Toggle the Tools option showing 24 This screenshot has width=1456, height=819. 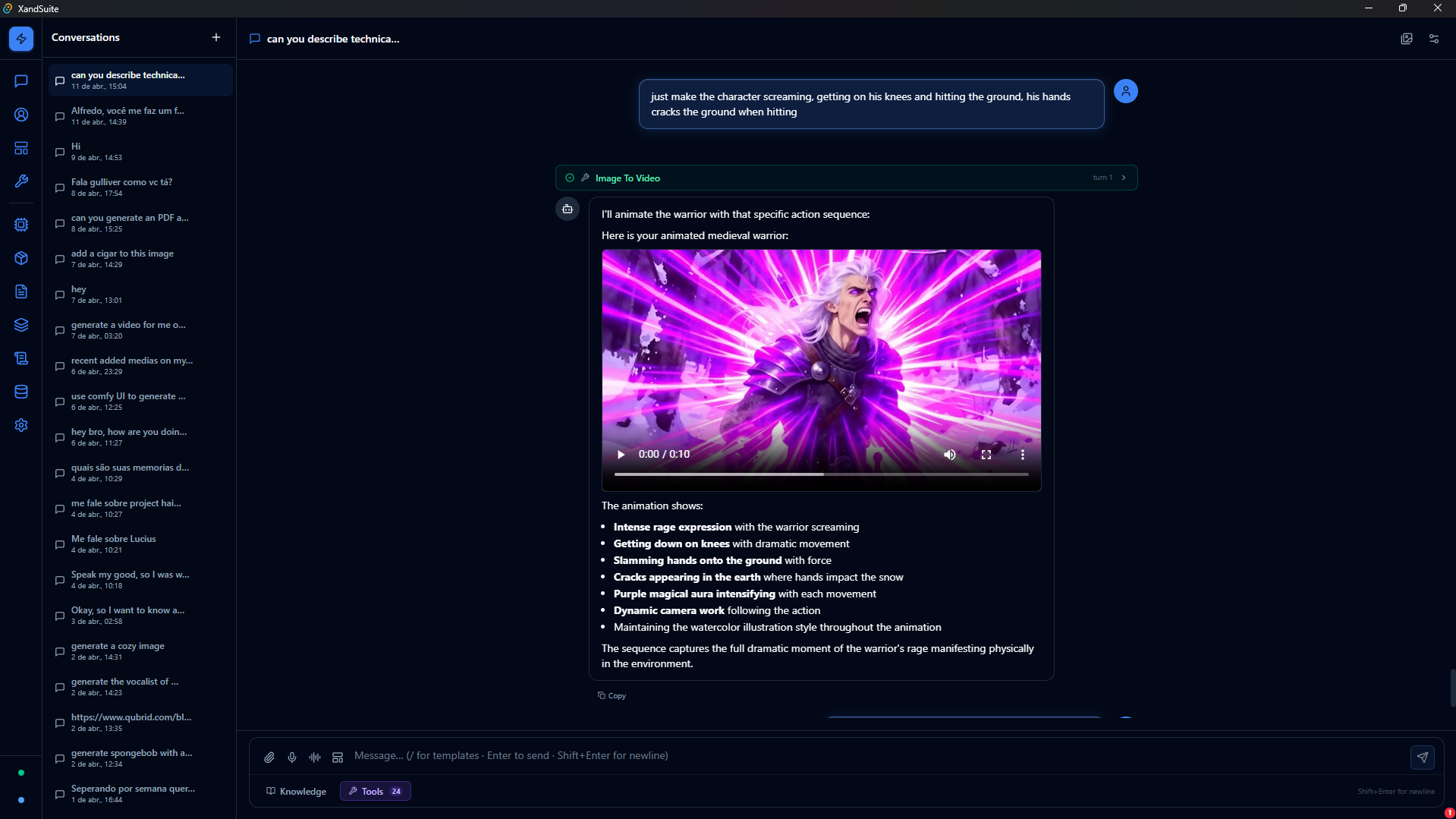click(374, 791)
